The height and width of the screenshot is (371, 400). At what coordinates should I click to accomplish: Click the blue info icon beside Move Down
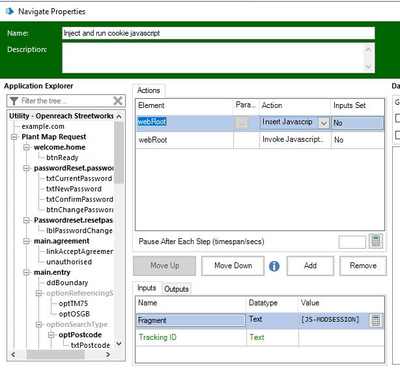[274, 266]
